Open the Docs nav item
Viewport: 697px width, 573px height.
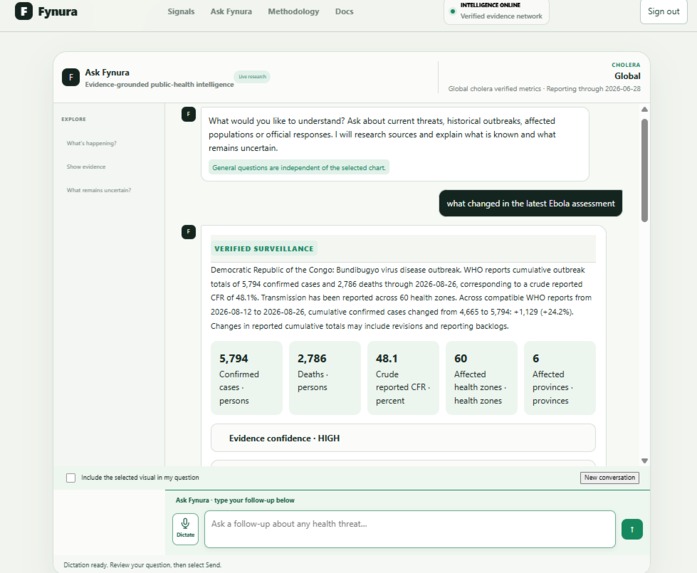[x=344, y=12]
